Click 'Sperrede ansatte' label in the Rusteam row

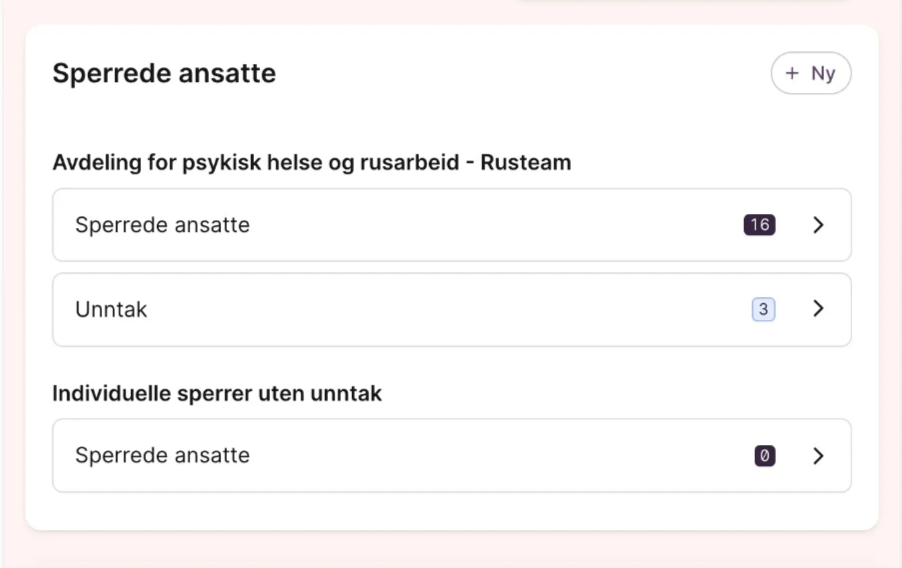[x=162, y=225]
